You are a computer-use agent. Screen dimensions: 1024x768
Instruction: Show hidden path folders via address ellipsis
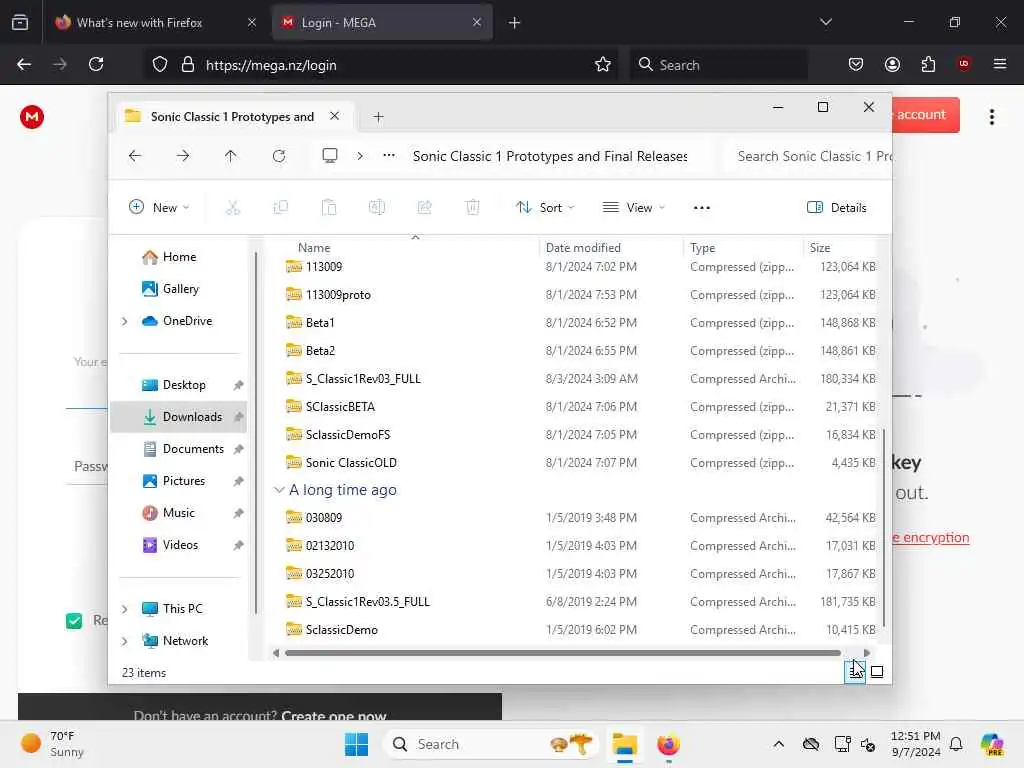tap(389, 155)
